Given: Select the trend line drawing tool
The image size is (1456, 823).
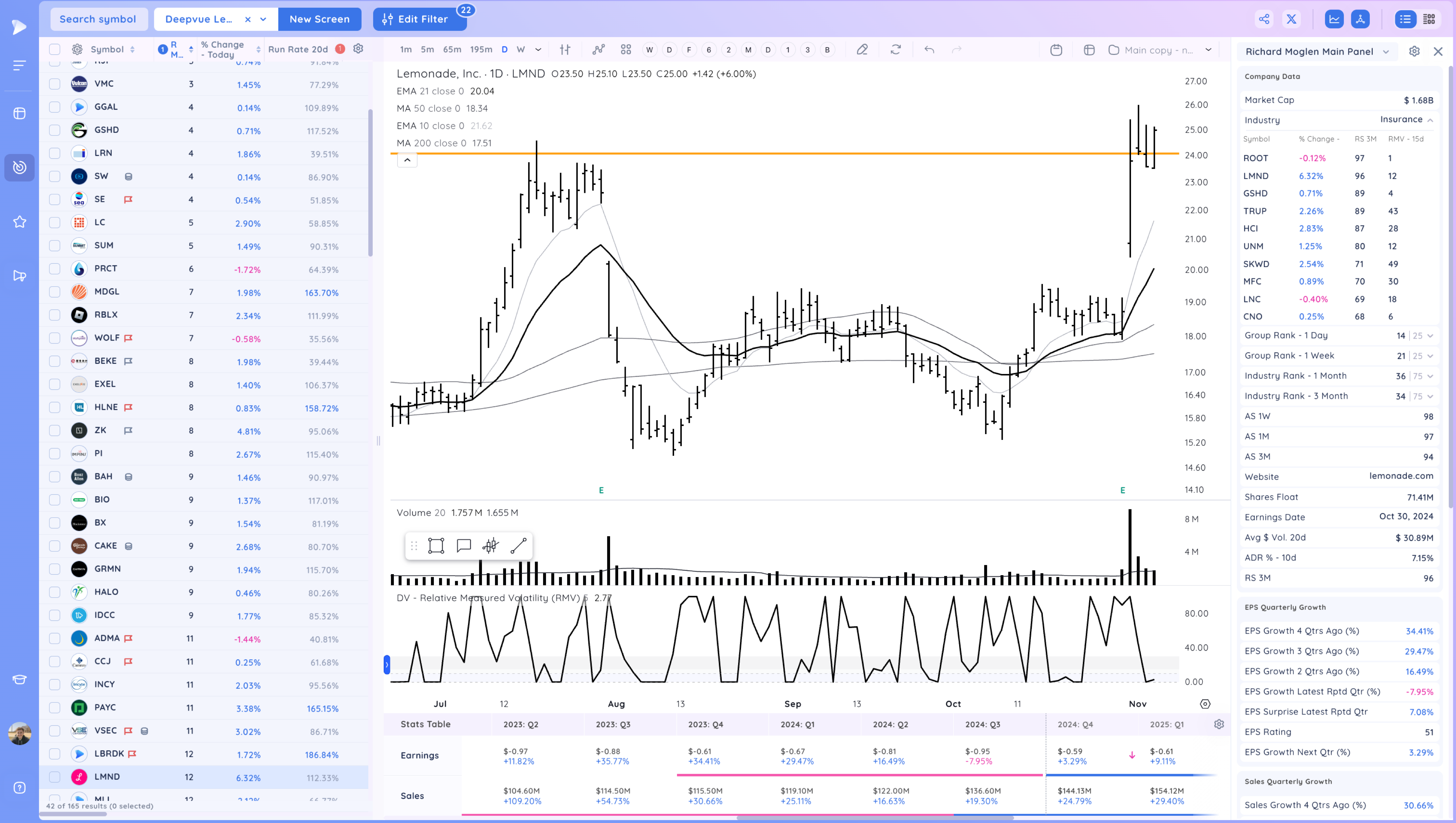Looking at the screenshot, I should point(518,545).
